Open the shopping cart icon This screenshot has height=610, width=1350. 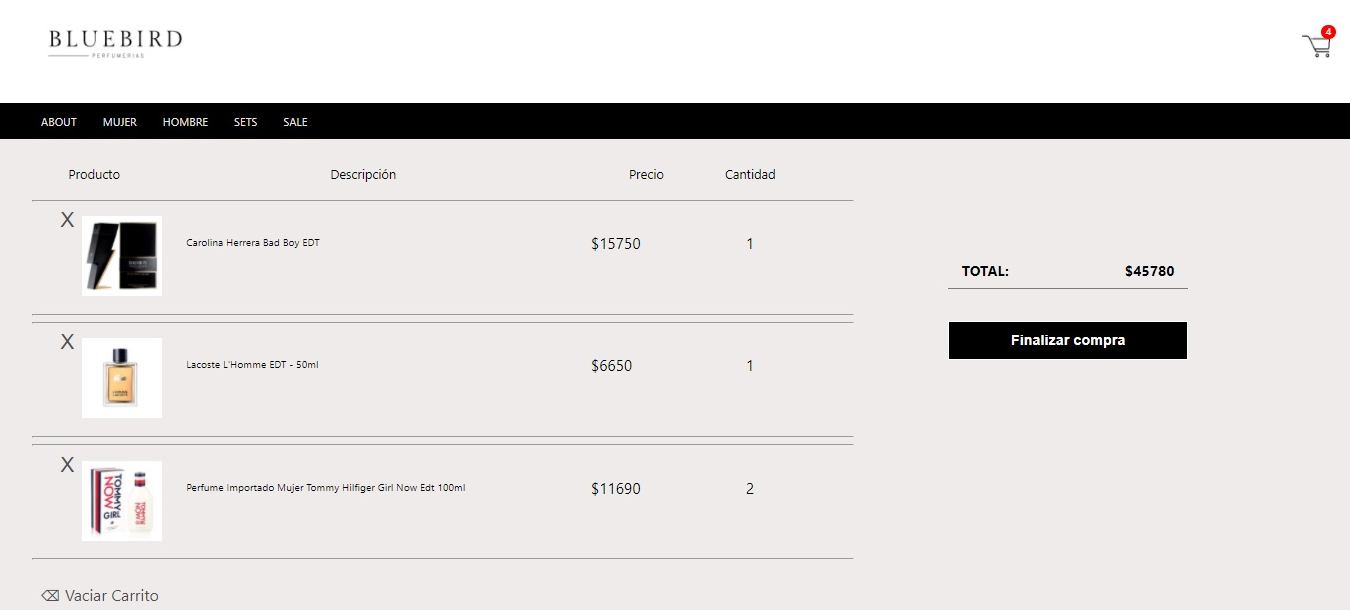click(x=1316, y=44)
